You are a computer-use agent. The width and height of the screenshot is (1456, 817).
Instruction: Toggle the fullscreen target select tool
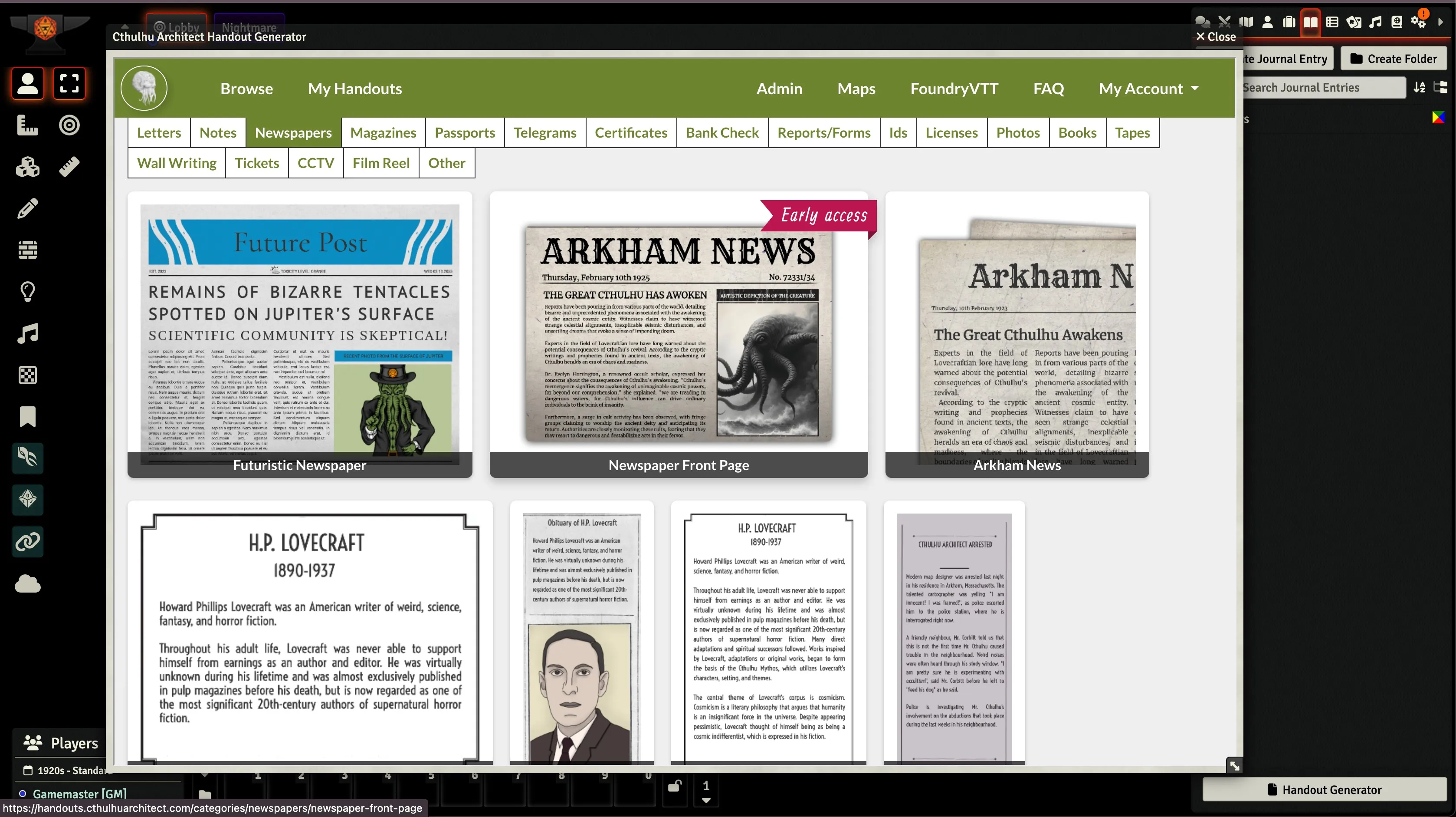point(69,84)
